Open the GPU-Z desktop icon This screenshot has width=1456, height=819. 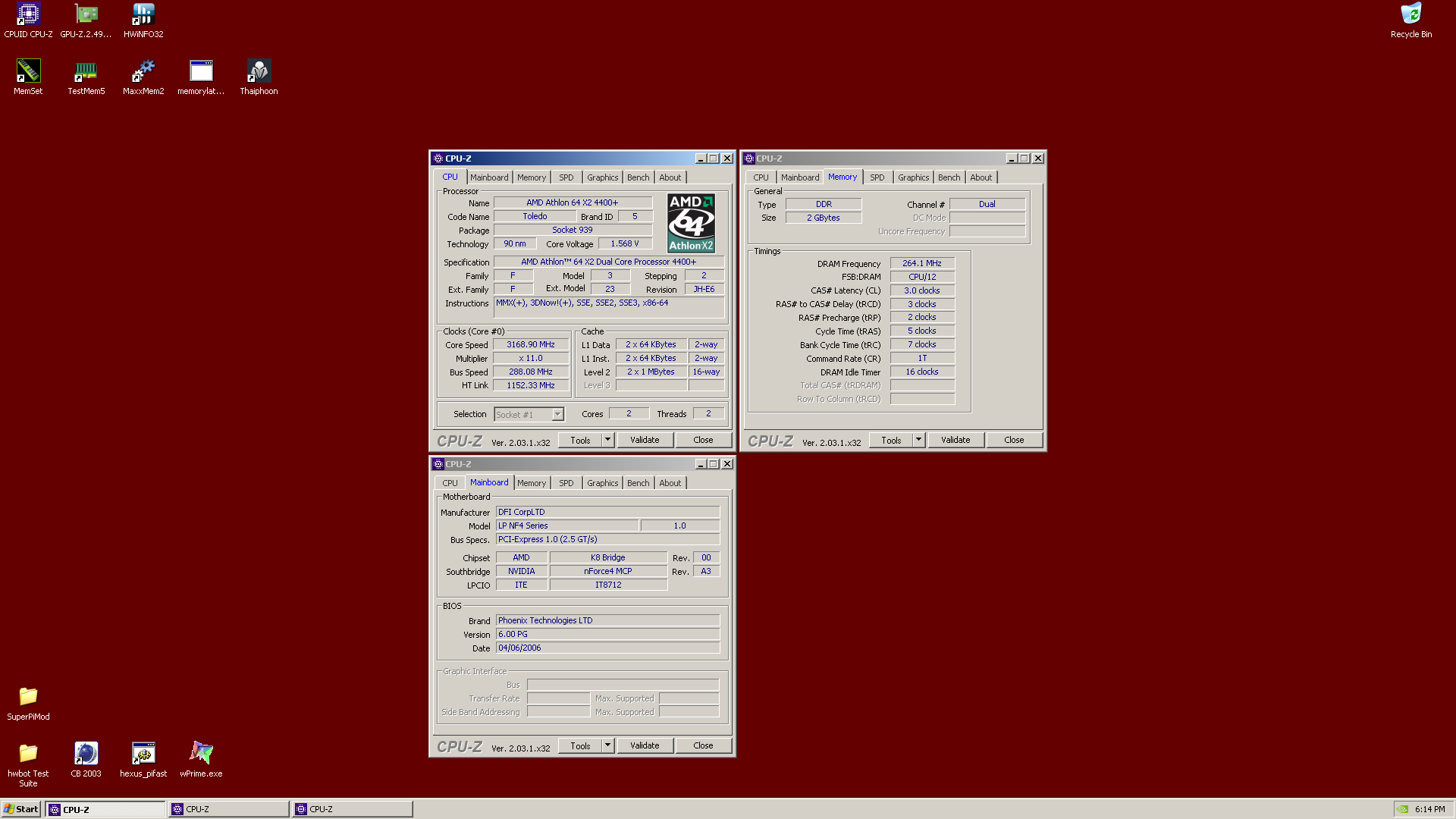click(86, 20)
